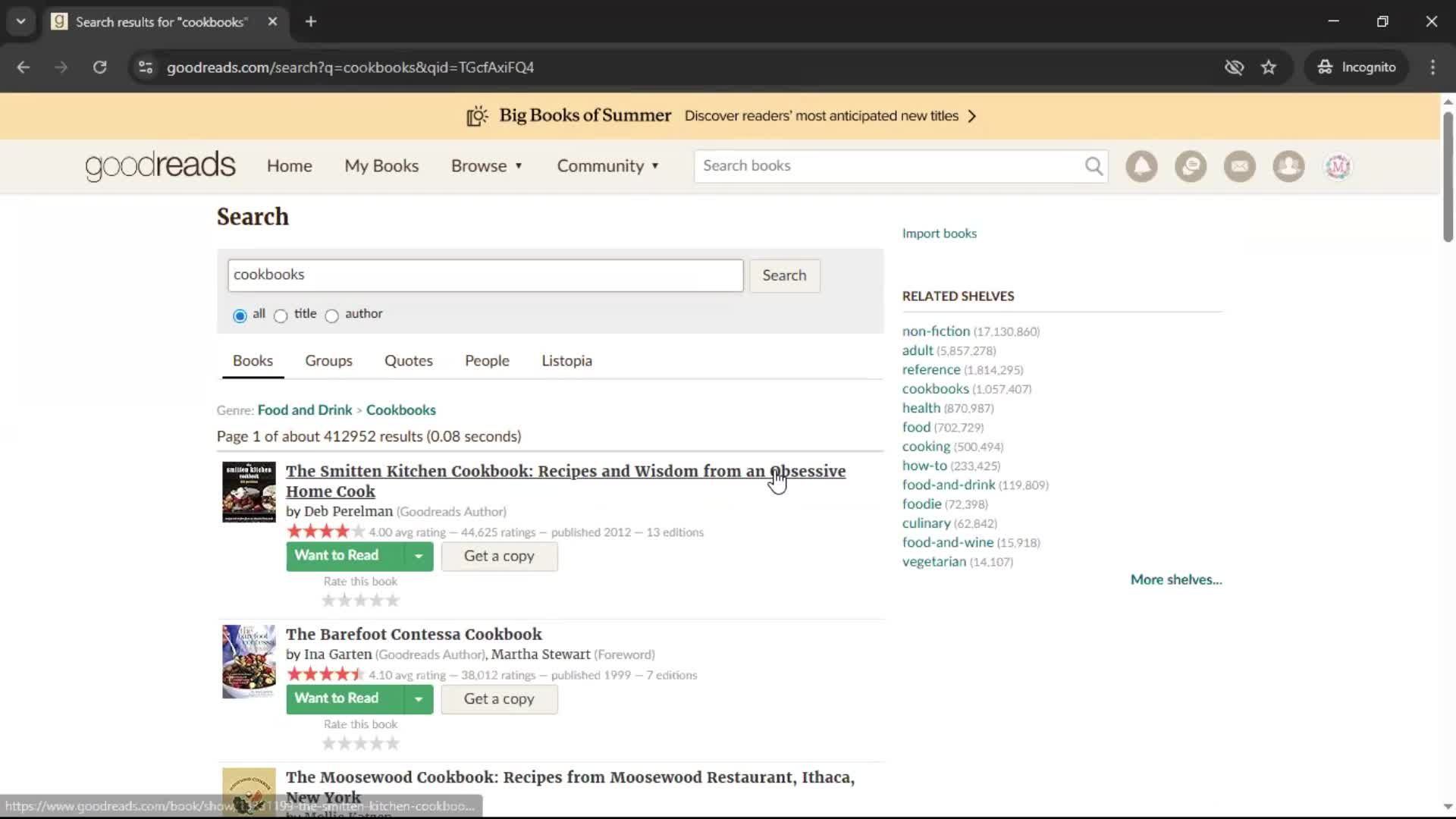Select the 'title' search radio button

click(x=281, y=315)
